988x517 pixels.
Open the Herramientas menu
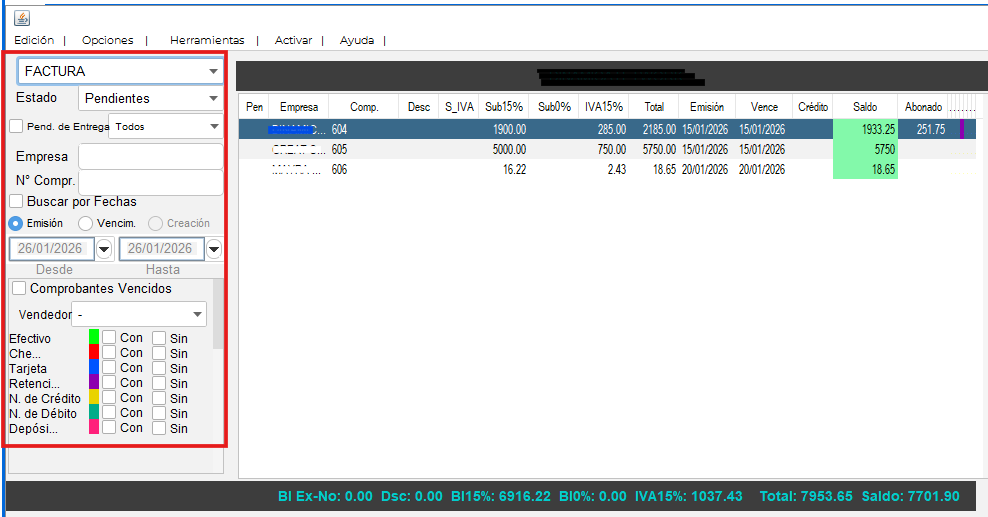point(207,41)
